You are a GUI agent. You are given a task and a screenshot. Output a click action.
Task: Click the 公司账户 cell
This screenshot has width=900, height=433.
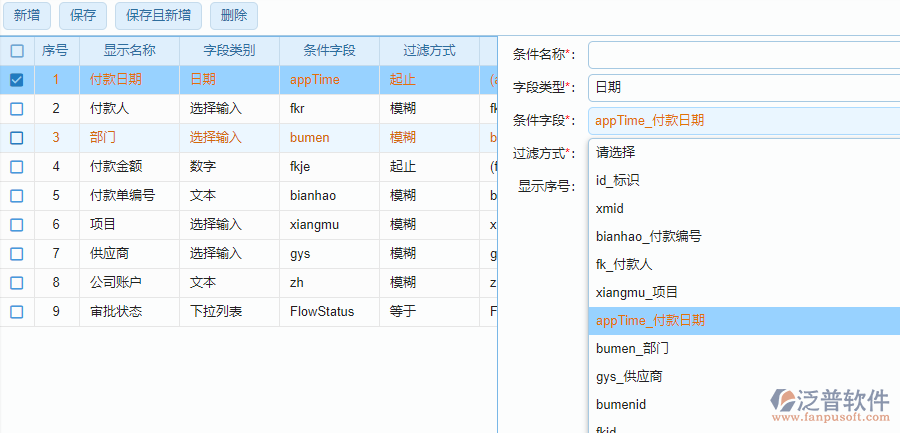tap(129, 283)
